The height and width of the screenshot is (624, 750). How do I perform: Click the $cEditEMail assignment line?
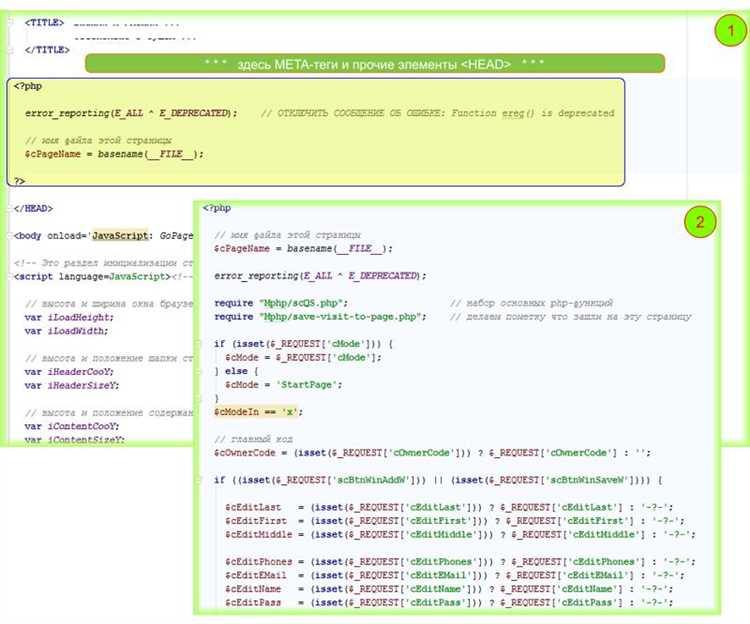click(455, 575)
